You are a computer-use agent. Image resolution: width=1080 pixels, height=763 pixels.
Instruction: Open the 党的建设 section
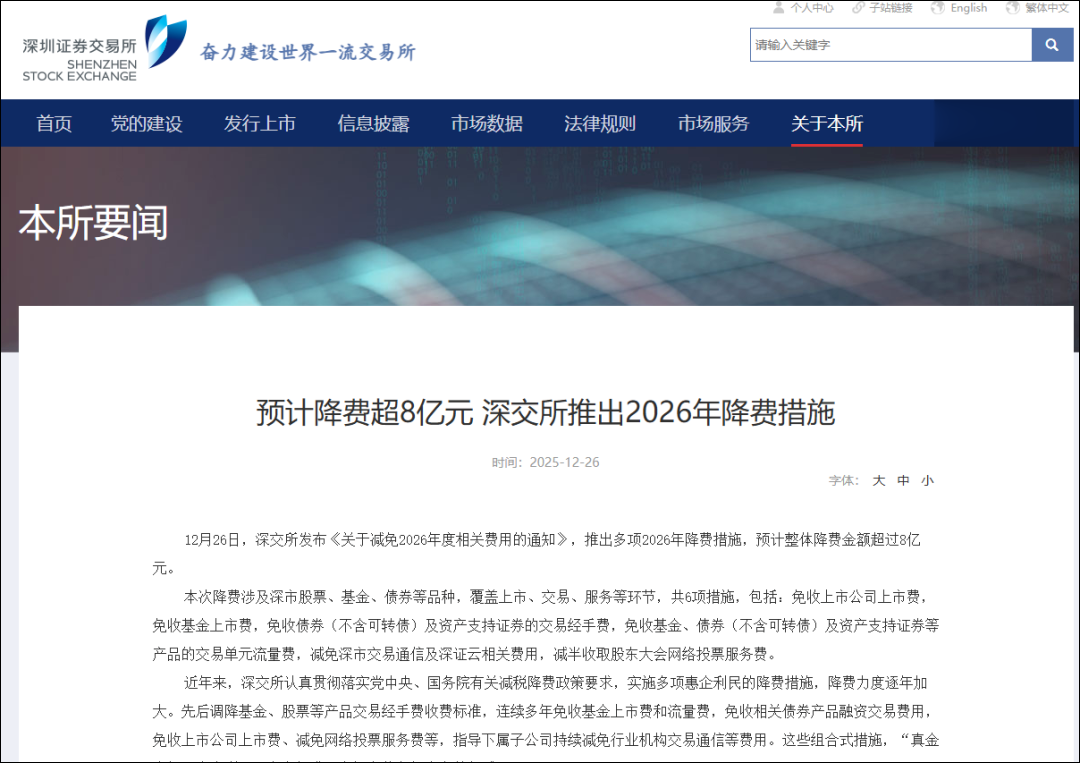pos(147,122)
